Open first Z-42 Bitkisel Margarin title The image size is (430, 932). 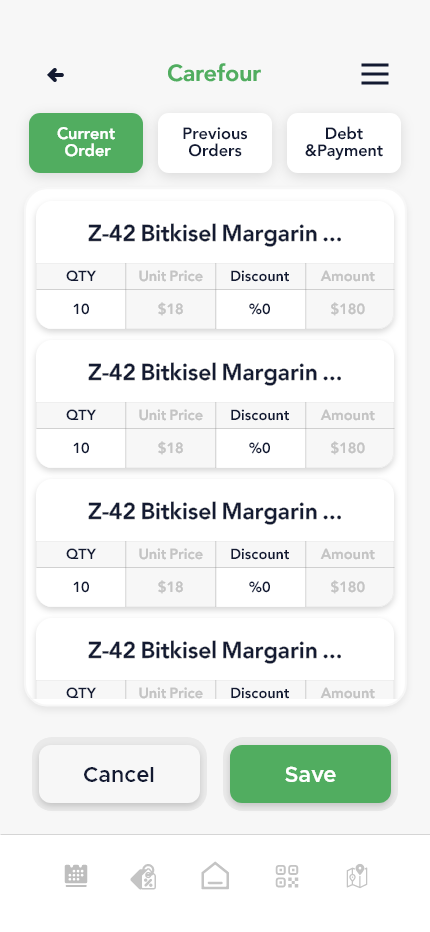point(215,234)
